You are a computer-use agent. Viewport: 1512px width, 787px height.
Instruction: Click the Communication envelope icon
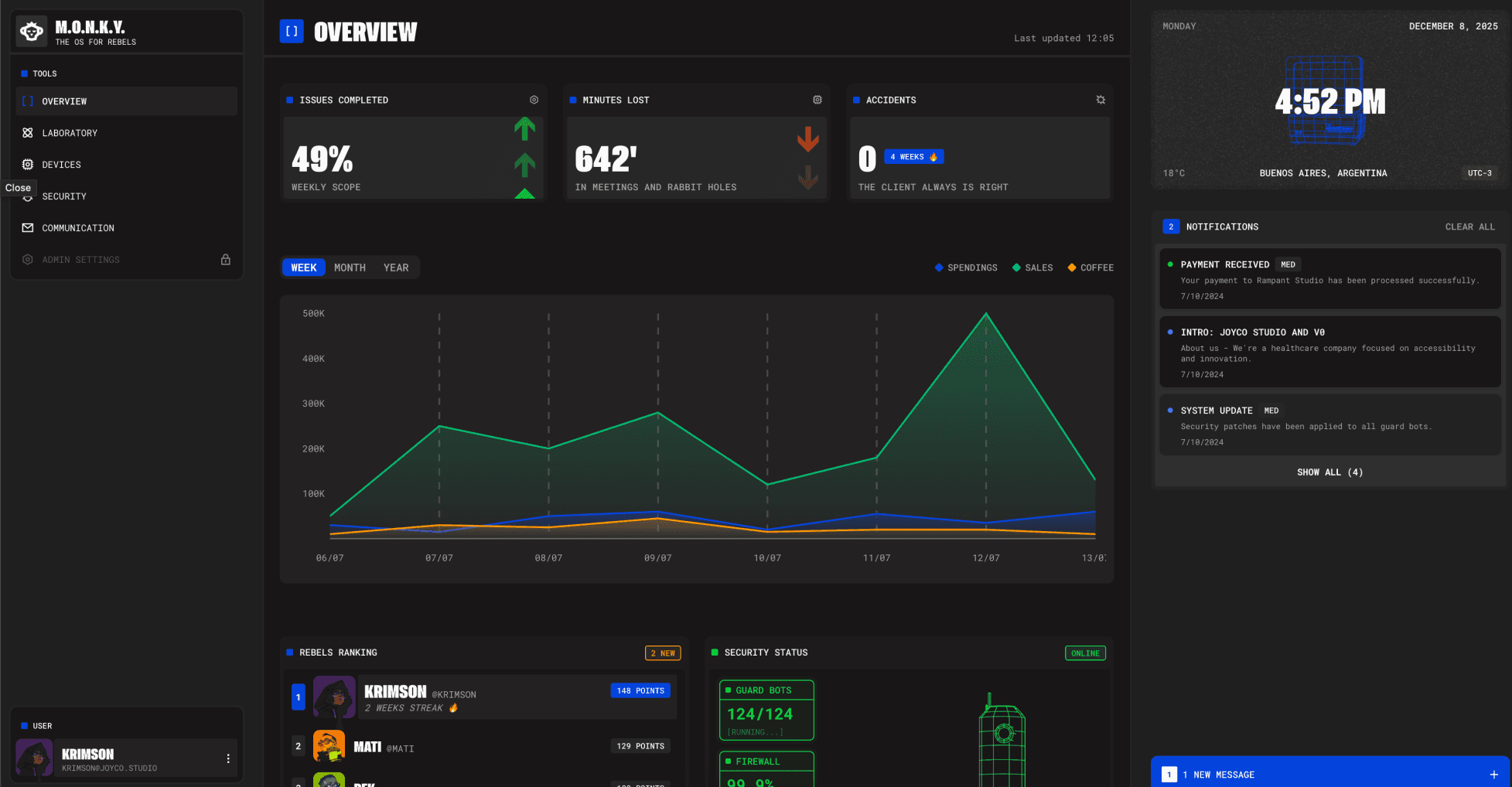(28, 228)
